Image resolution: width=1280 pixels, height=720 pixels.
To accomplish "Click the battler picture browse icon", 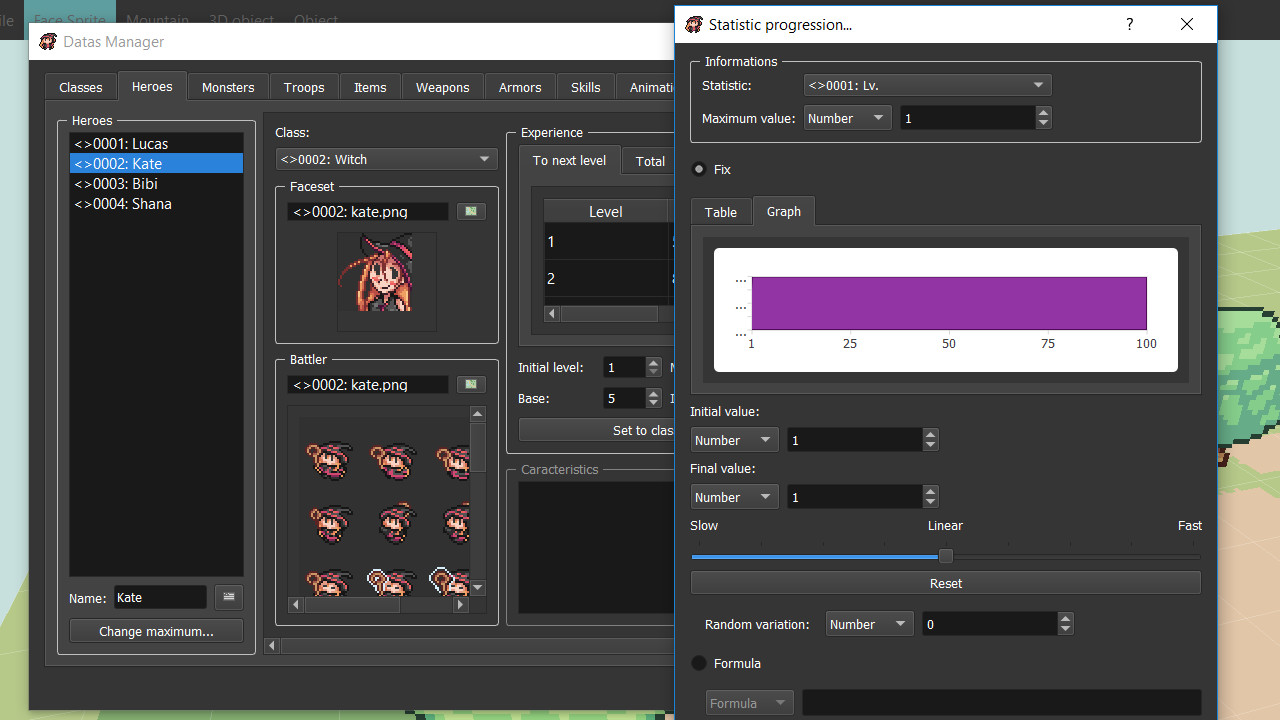I will coord(471,384).
